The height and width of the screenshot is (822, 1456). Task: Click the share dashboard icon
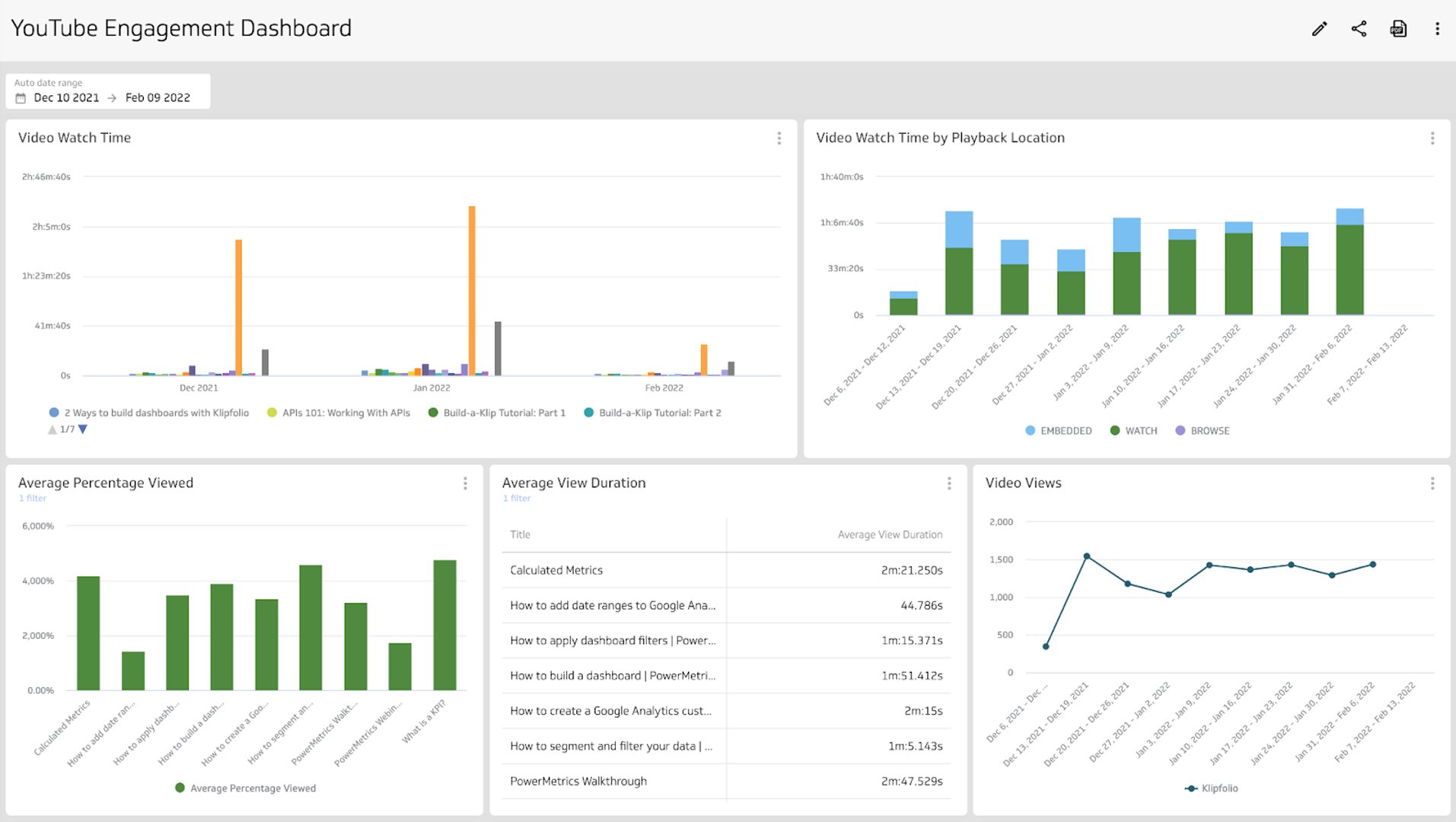tap(1359, 28)
